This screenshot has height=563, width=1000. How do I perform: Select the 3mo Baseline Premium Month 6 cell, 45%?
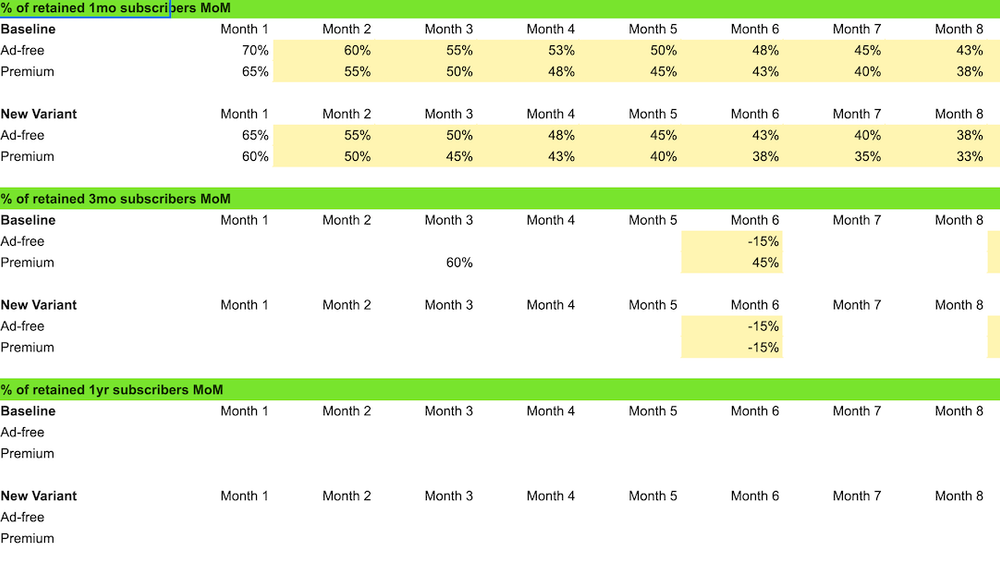point(732,263)
